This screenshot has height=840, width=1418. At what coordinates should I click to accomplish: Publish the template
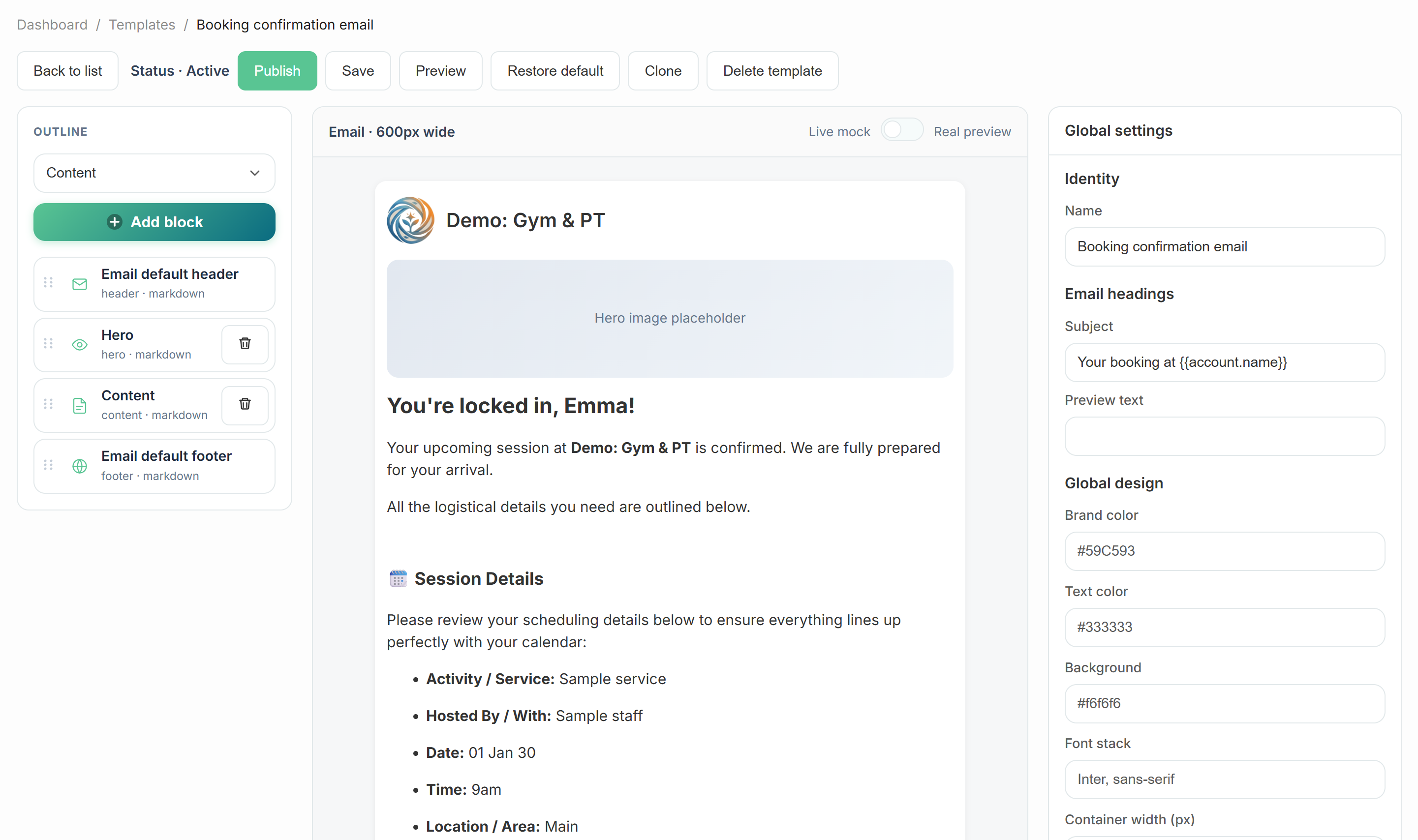click(277, 71)
